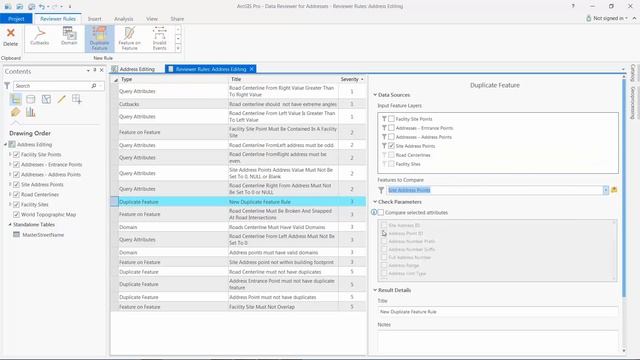
Task: Click the Result Details Title field
Action: pos(498,311)
